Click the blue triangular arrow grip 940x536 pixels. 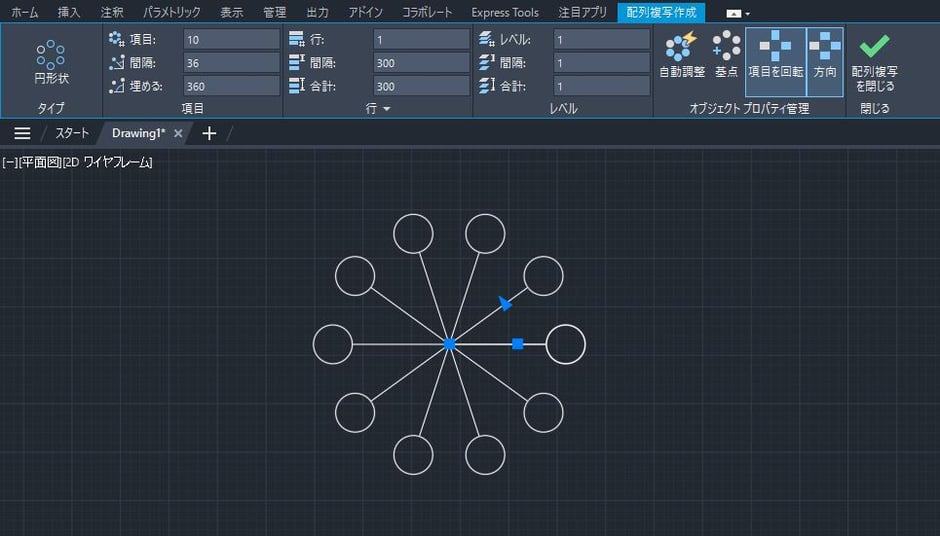tap(505, 302)
